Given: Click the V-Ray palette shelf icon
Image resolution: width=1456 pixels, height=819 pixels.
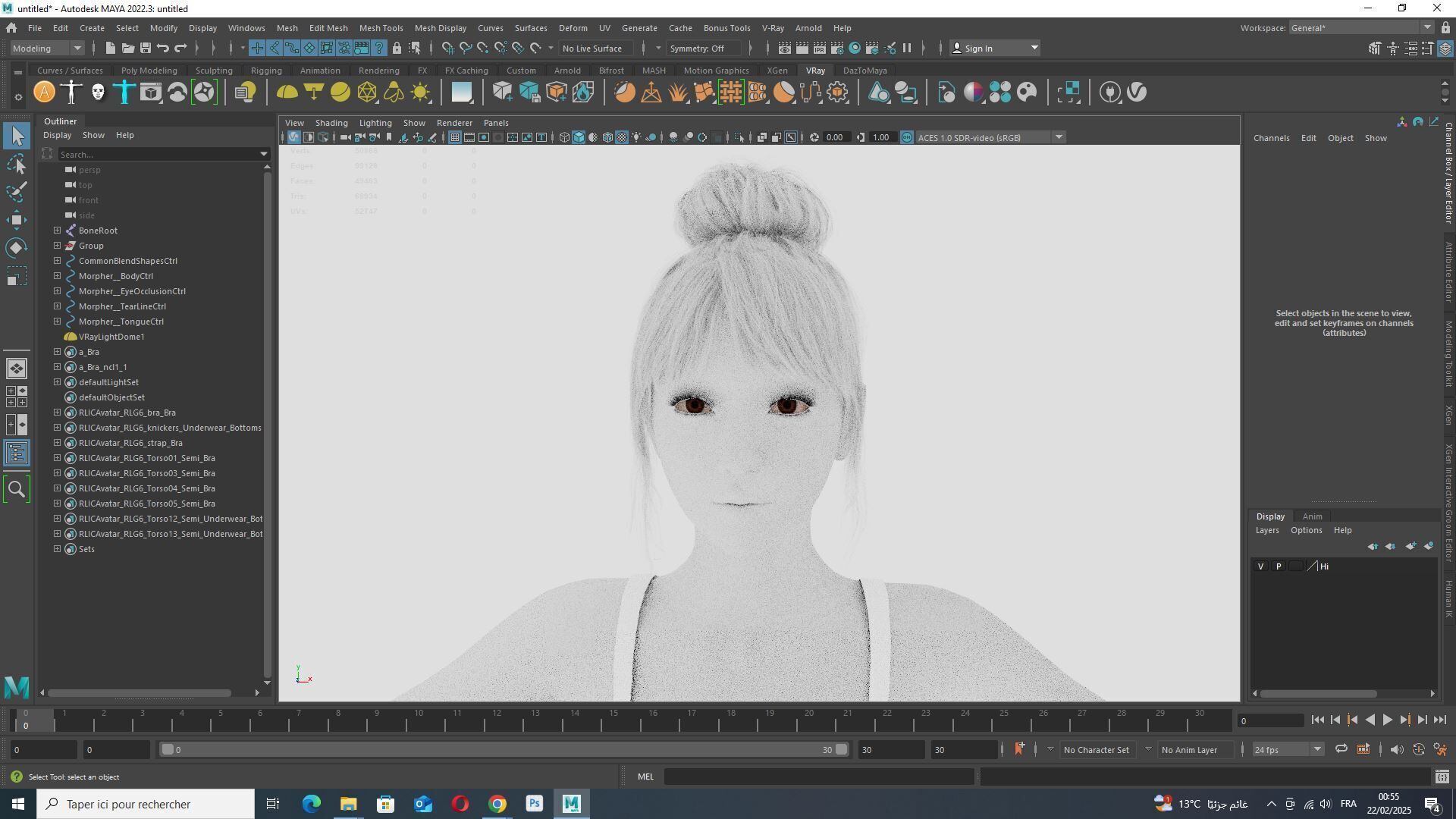Looking at the screenshot, I should 1027,93.
